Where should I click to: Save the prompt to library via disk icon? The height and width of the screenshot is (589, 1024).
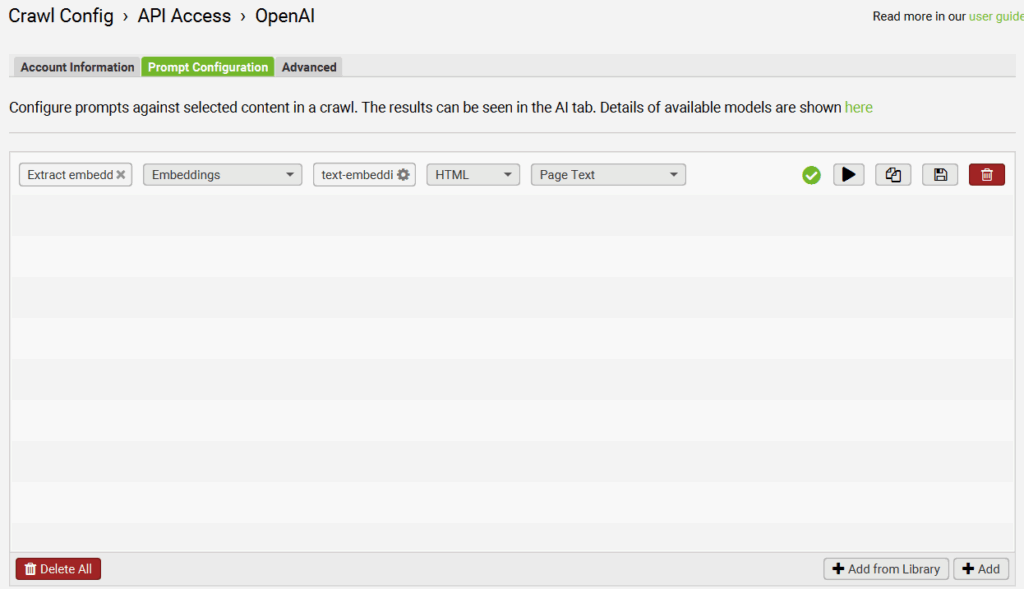[940, 175]
